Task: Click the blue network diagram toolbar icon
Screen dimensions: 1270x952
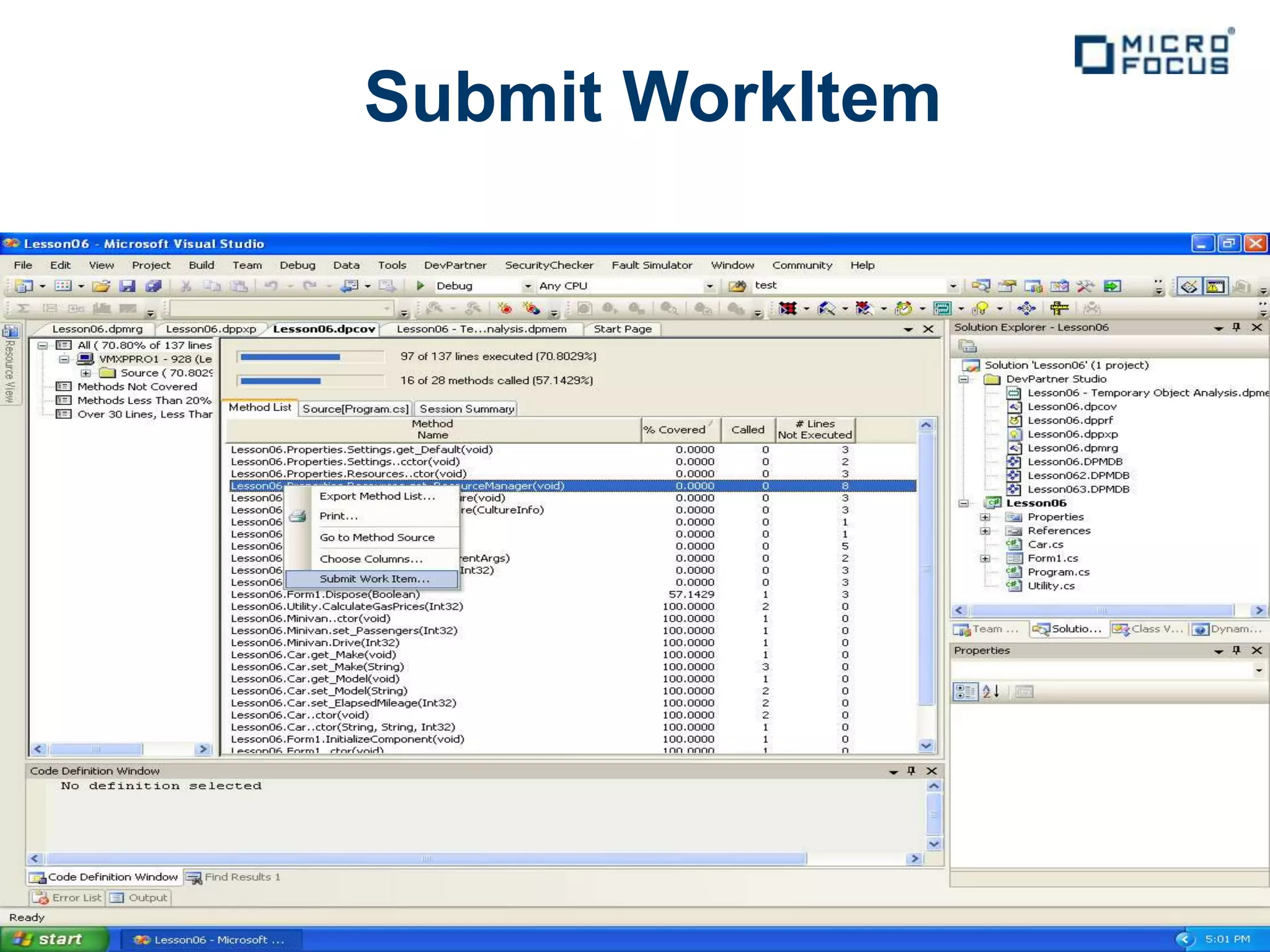Action: coord(1026,308)
